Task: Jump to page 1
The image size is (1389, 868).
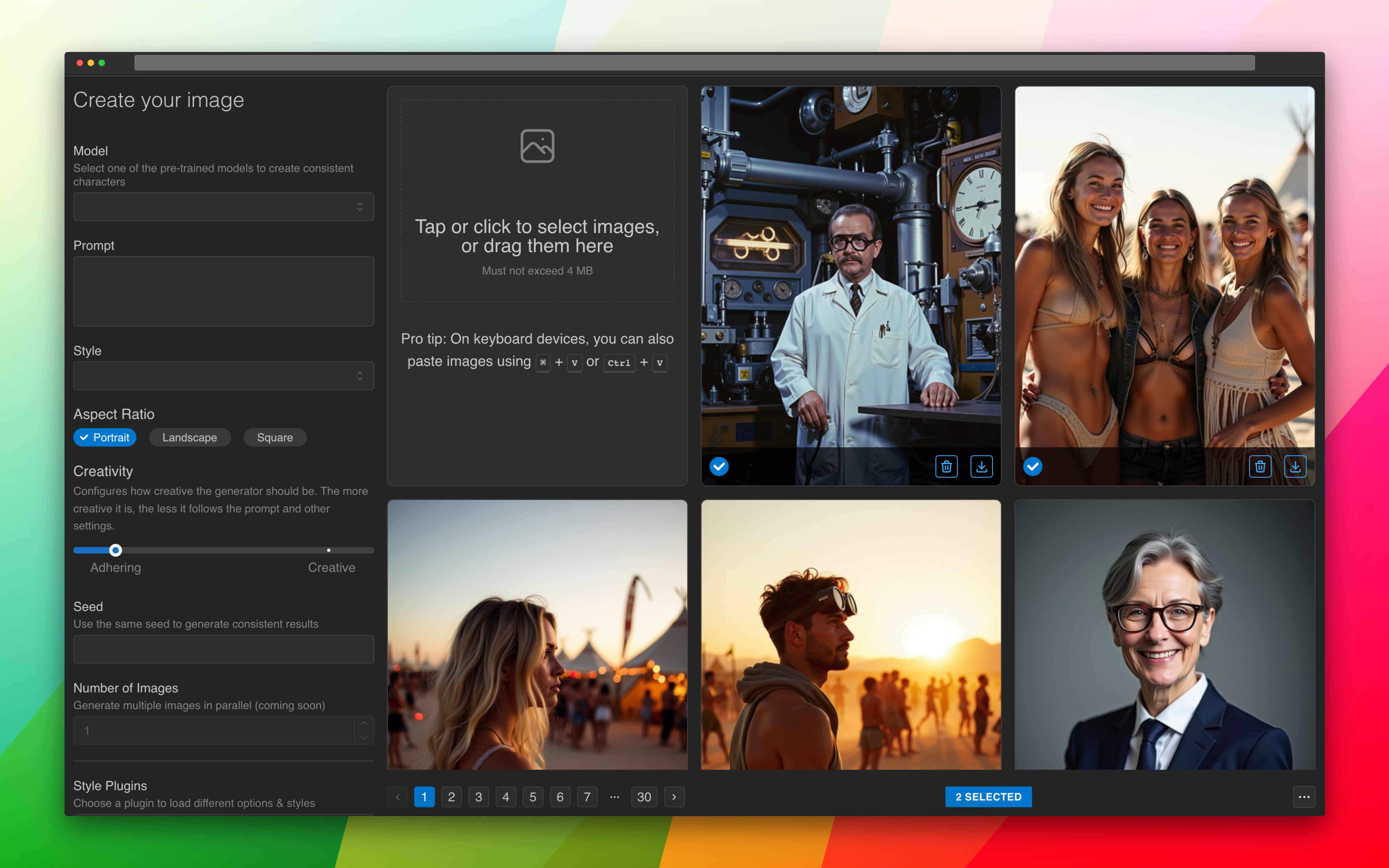Action: (424, 797)
